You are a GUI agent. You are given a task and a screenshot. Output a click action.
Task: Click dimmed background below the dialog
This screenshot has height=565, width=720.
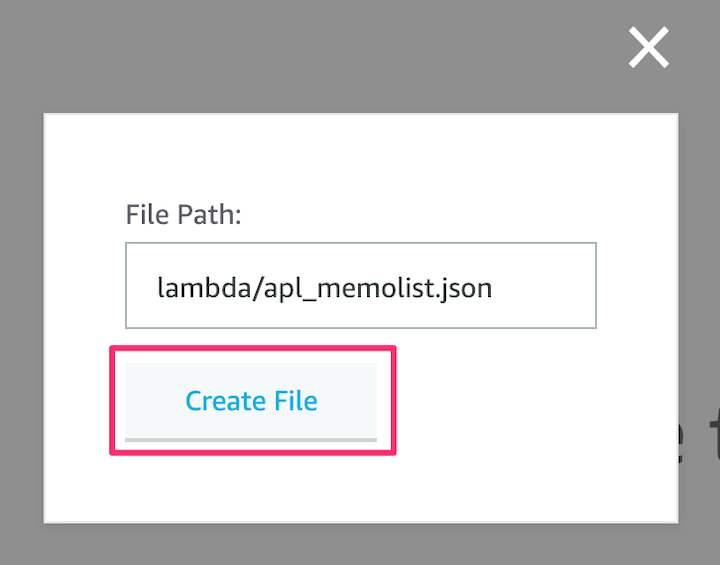pyautogui.click(x=360, y=545)
